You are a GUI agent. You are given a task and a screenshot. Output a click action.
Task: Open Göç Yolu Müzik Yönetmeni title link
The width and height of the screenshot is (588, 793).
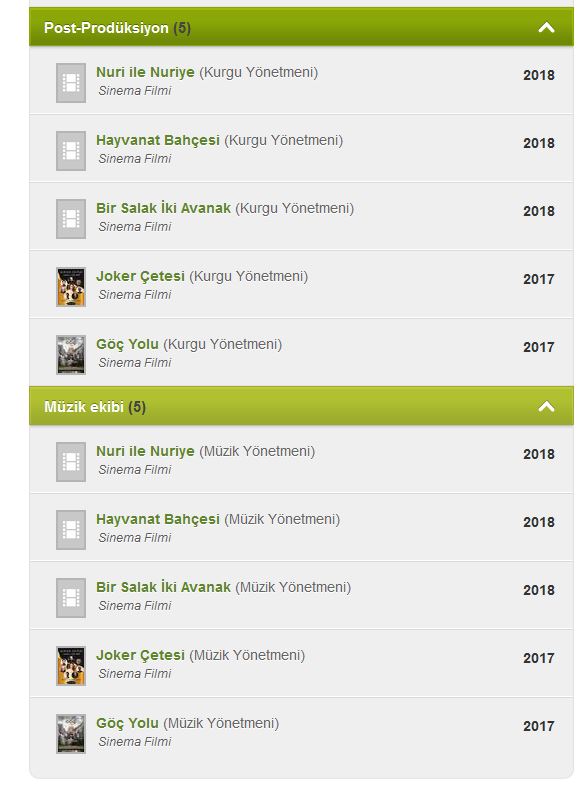tap(127, 723)
